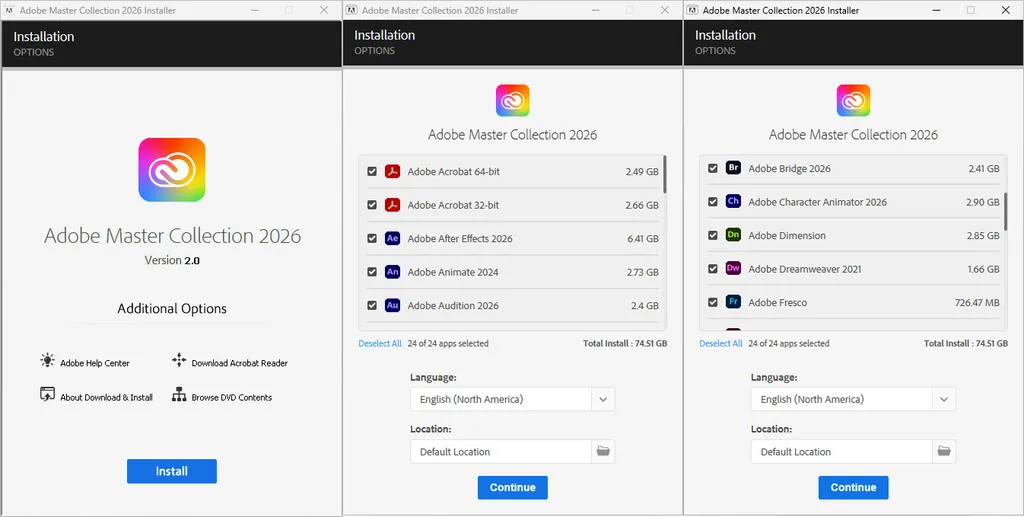This screenshot has height=517, width=1024.
Task: Click Default Location field in right window
Action: click(842, 451)
